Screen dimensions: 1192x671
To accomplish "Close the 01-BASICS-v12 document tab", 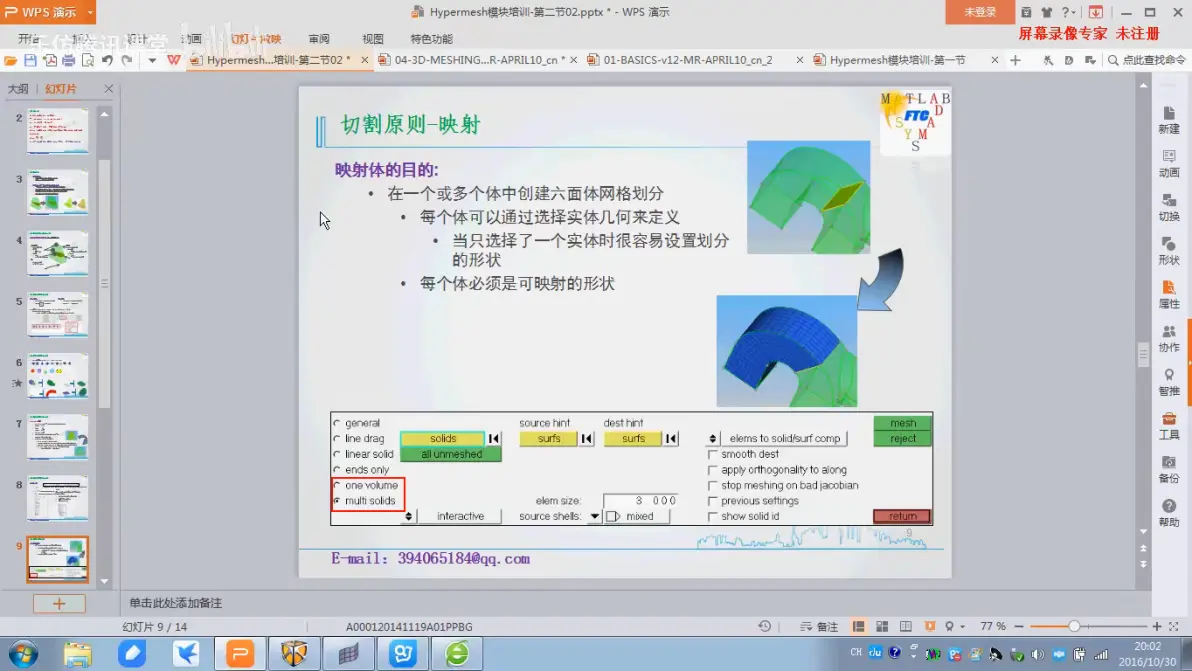I will 800,60.
